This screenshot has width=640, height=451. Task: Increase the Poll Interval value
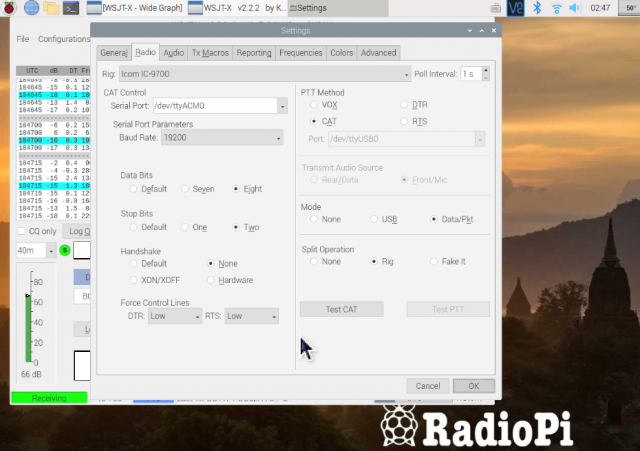click(x=485, y=70)
